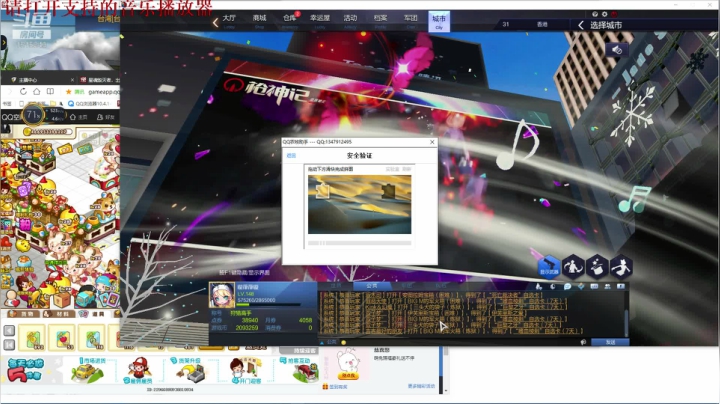
Task: Click the friends group icon above chat
Action: [x=608, y=286]
